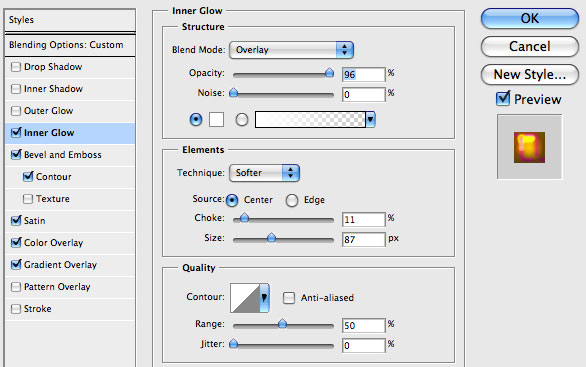Image resolution: width=586 pixels, height=367 pixels.
Task: Open the Color Overlay settings
Action: (53, 243)
